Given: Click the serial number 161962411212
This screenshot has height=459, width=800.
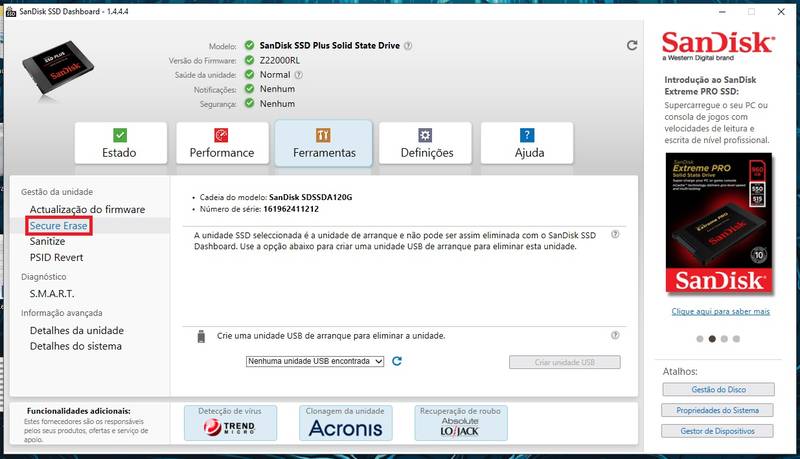Looking at the screenshot, I should pyautogui.click(x=291, y=209).
